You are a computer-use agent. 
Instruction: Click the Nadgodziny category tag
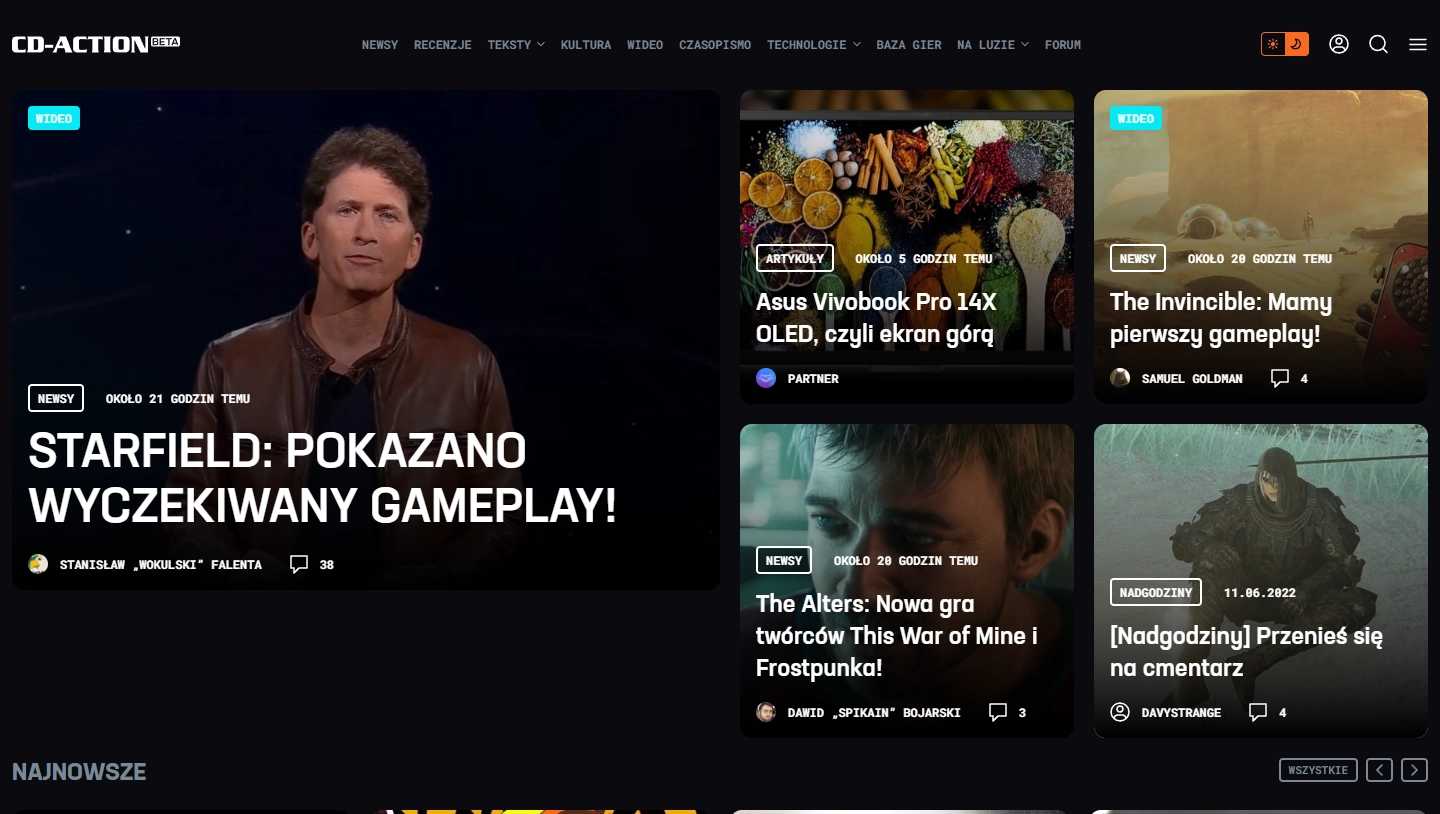1156,592
